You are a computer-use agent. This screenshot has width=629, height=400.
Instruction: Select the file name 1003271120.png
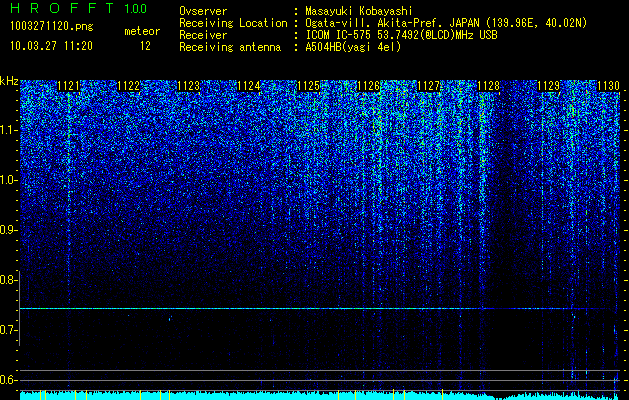tap(52, 27)
